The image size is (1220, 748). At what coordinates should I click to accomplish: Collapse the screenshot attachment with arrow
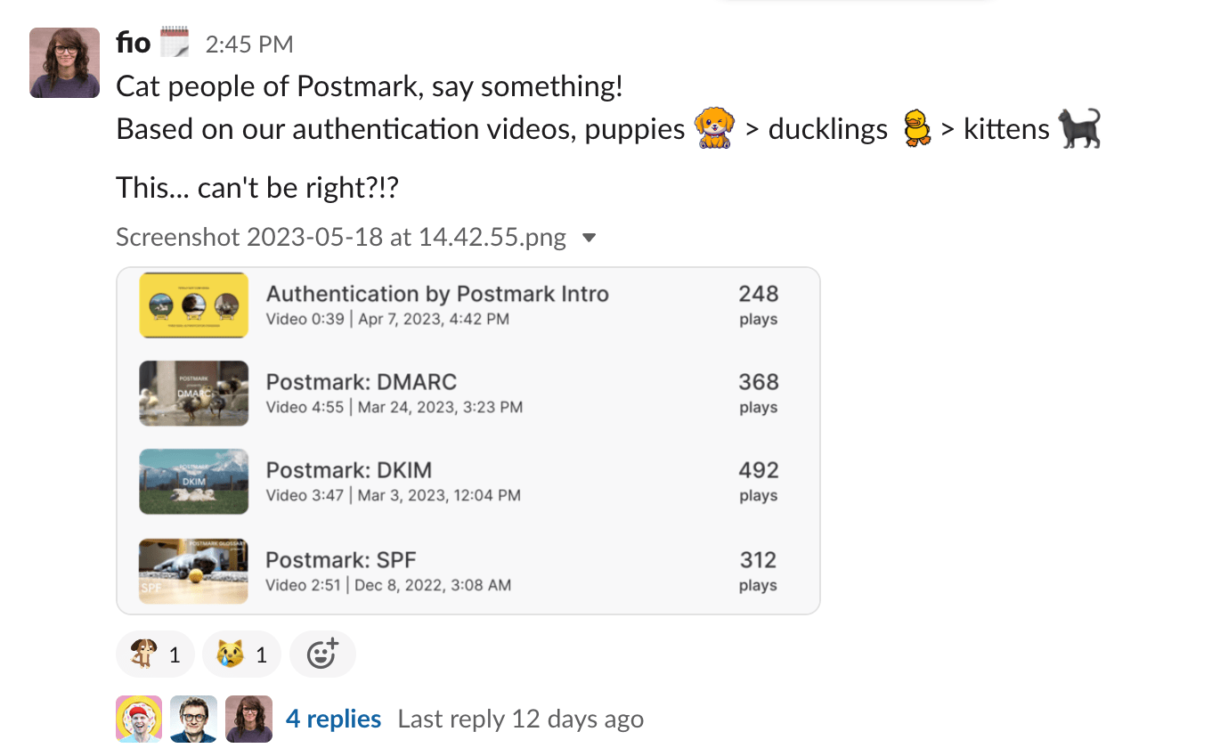tap(589, 238)
